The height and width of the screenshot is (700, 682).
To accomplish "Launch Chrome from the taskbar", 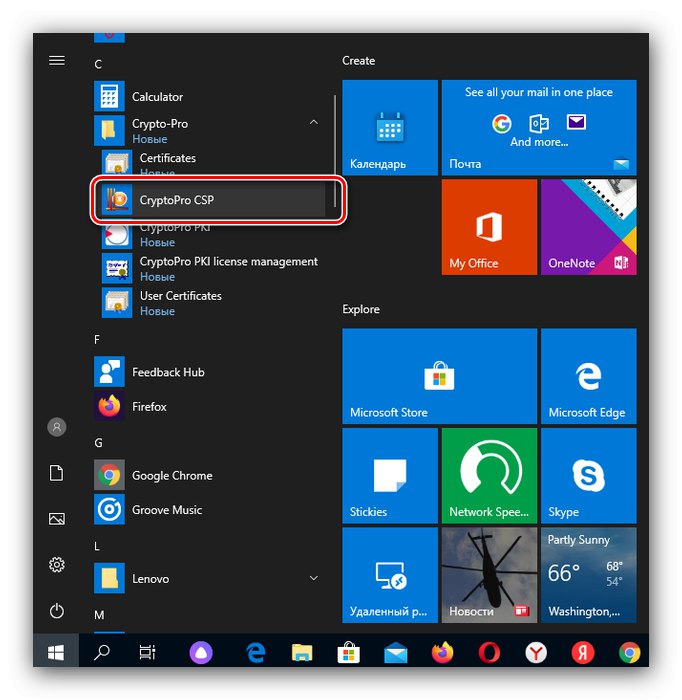I will [x=629, y=652].
